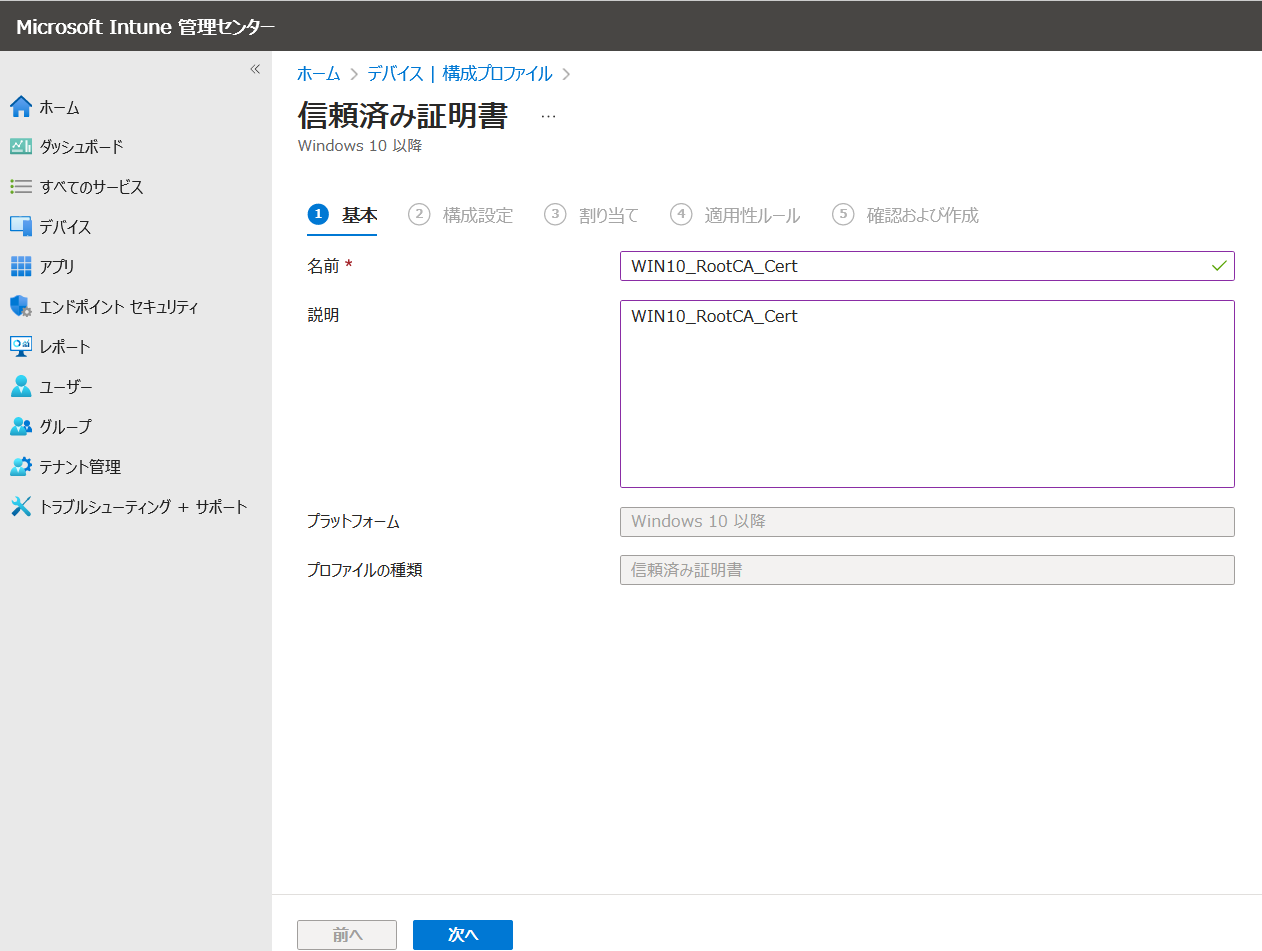This screenshot has height=951, width=1262.
Task: Open the Dashboard (ダッシュボード) chart icon
Action: click(21, 147)
